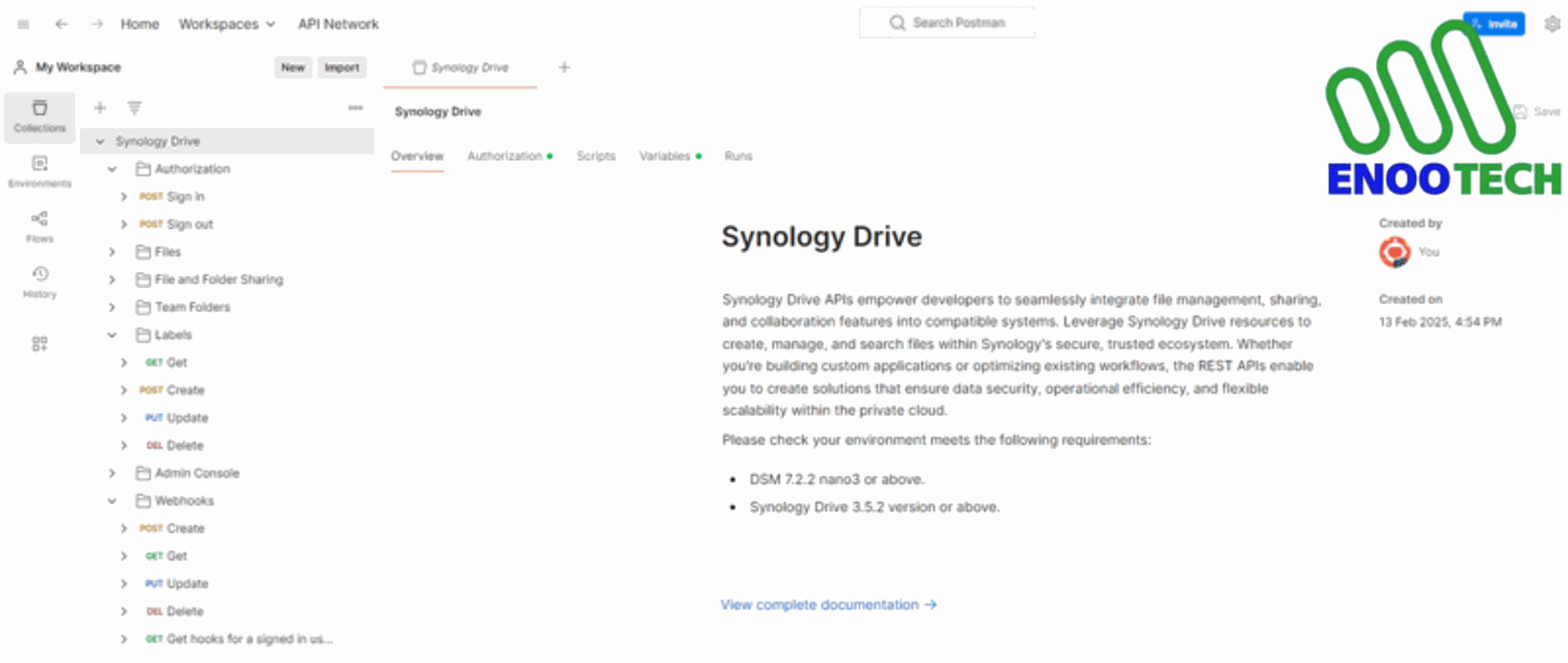Screen dimensions: 1568x663
Task: Click the My Workspace user icon
Action: click(x=20, y=67)
